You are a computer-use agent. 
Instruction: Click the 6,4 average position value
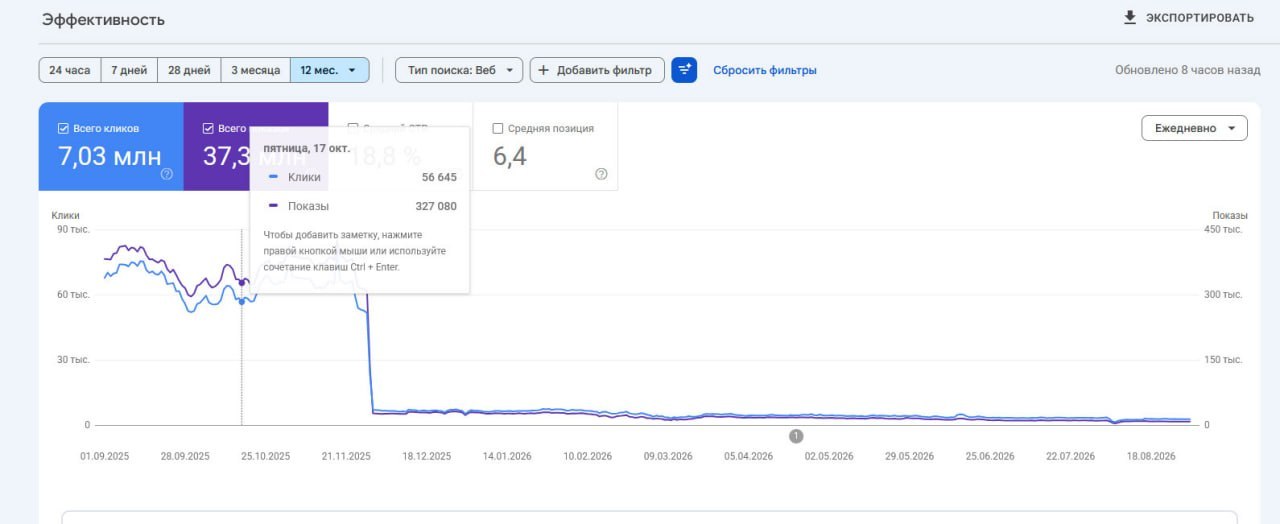[510, 156]
